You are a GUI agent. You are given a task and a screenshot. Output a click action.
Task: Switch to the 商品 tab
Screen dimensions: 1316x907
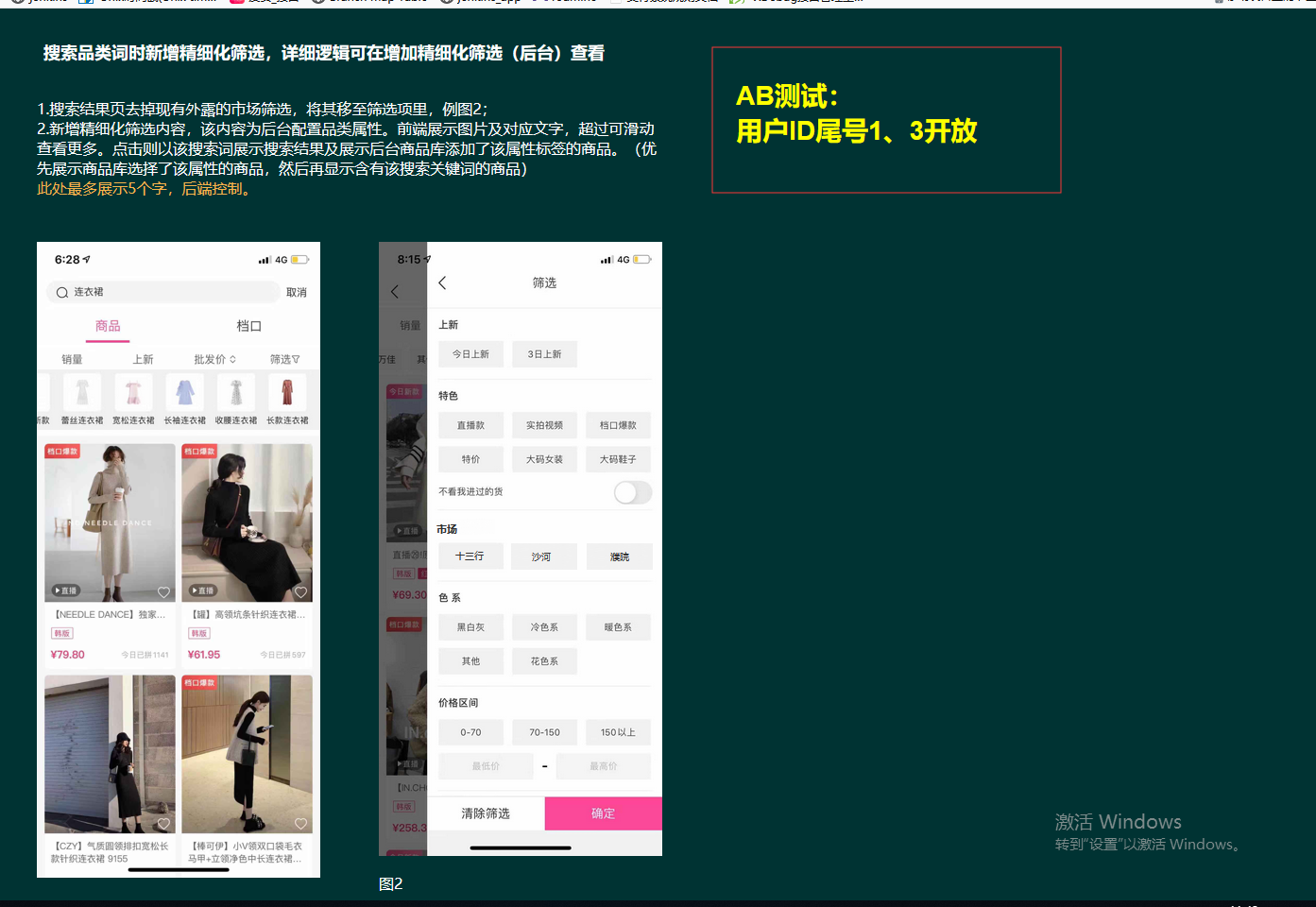(108, 327)
